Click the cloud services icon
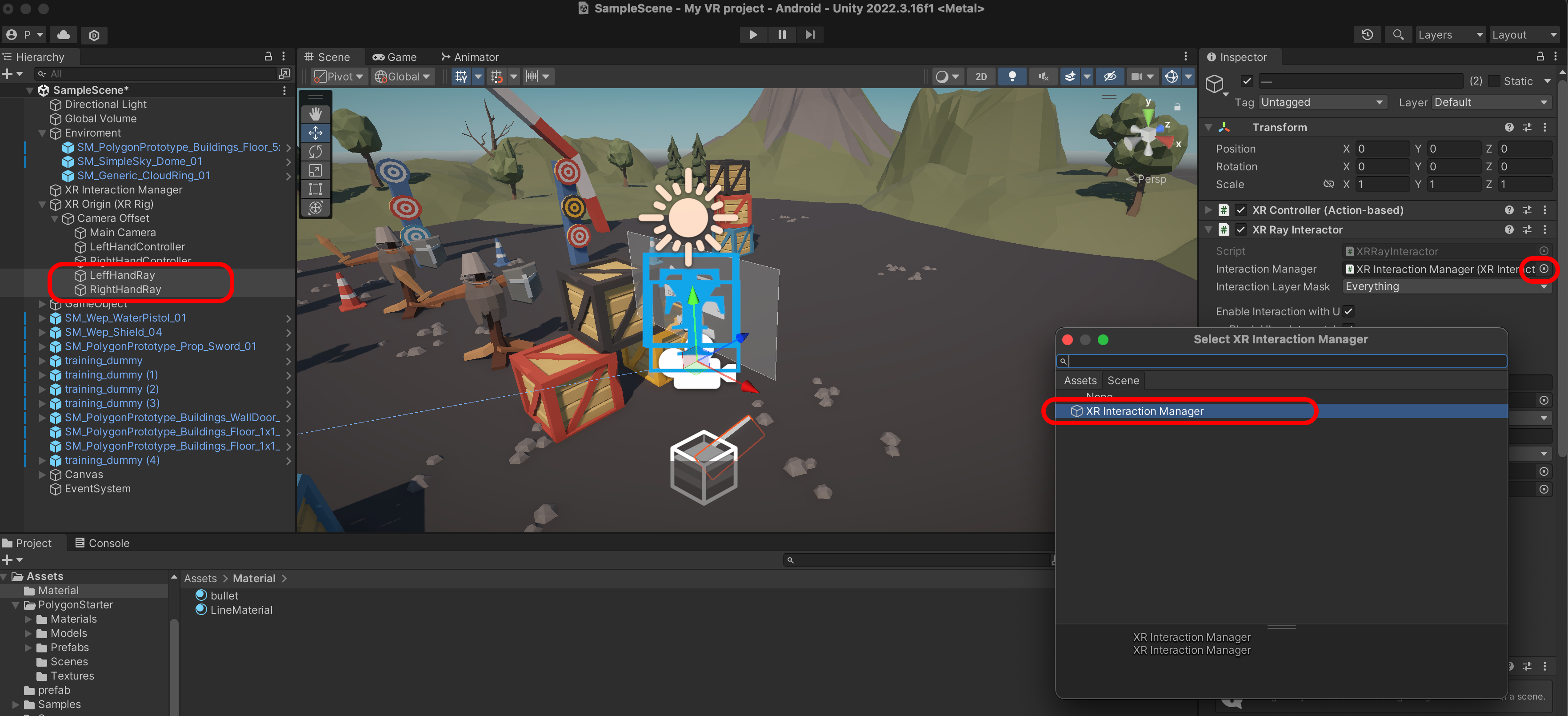The width and height of the screenshot is (1568, 716). point(63,35)
